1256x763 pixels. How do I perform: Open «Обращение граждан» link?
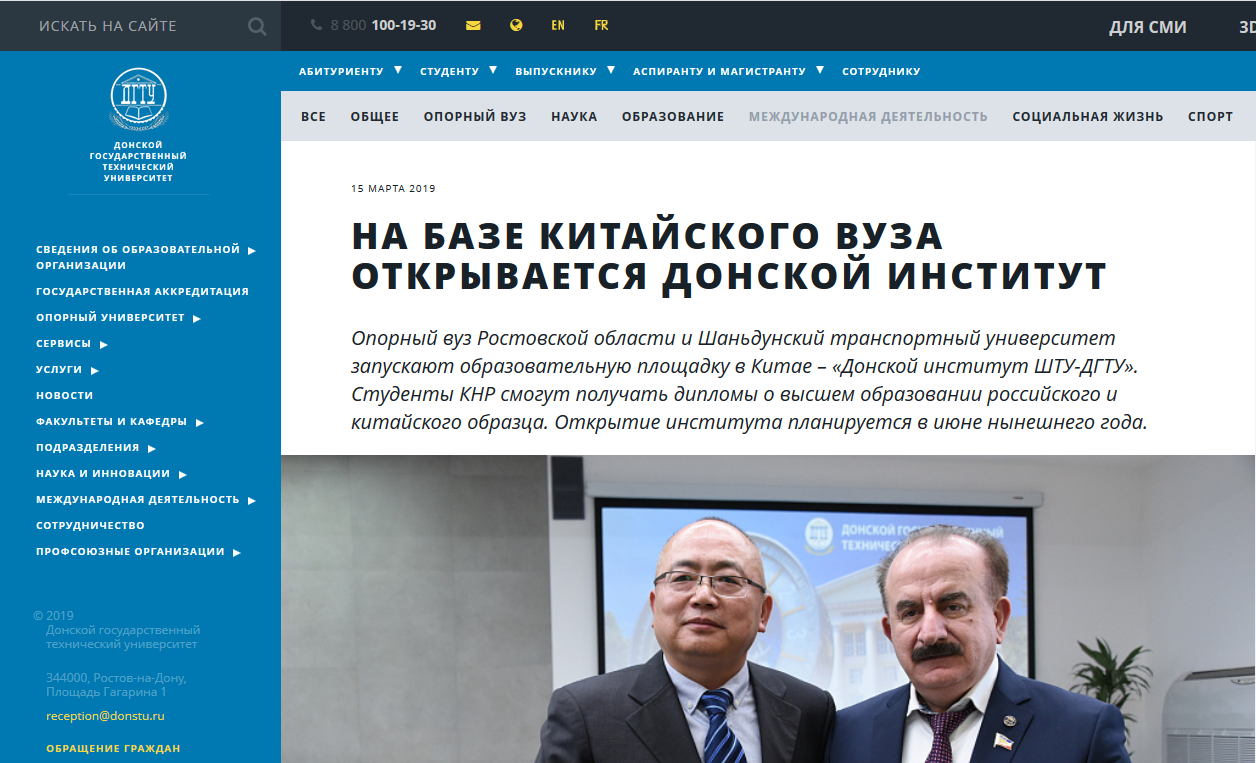coord(113,749)
